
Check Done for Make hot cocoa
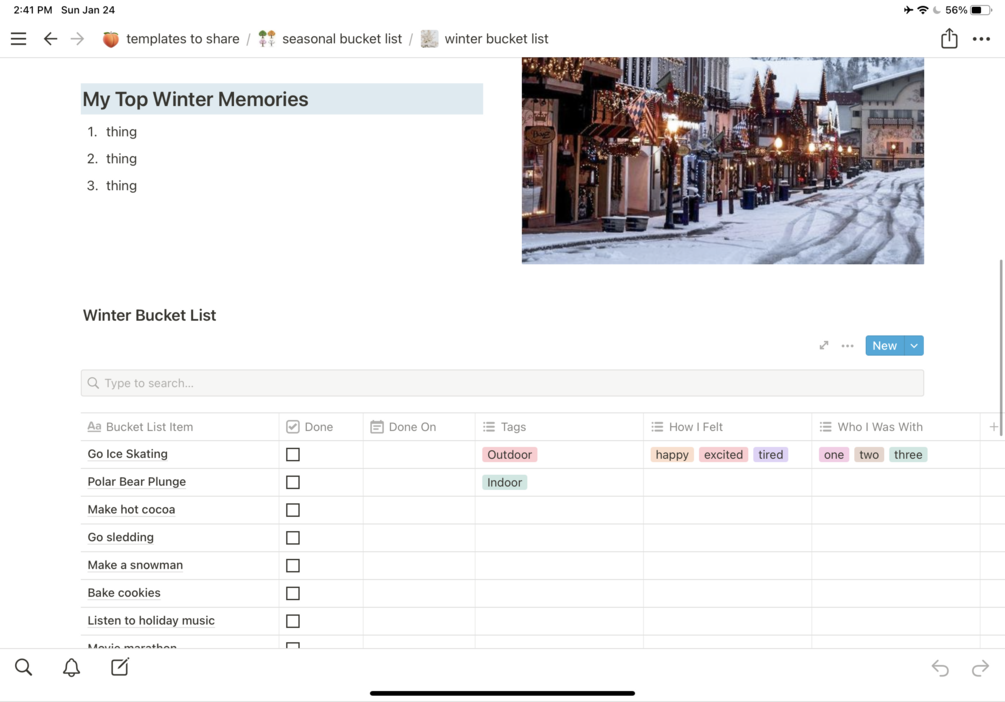293,510
